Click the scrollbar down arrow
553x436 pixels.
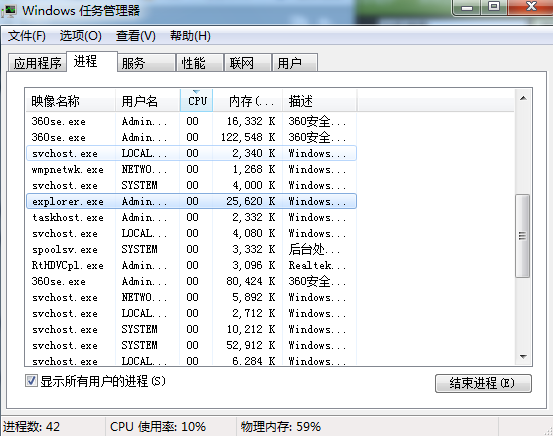[x=523, y=357]
